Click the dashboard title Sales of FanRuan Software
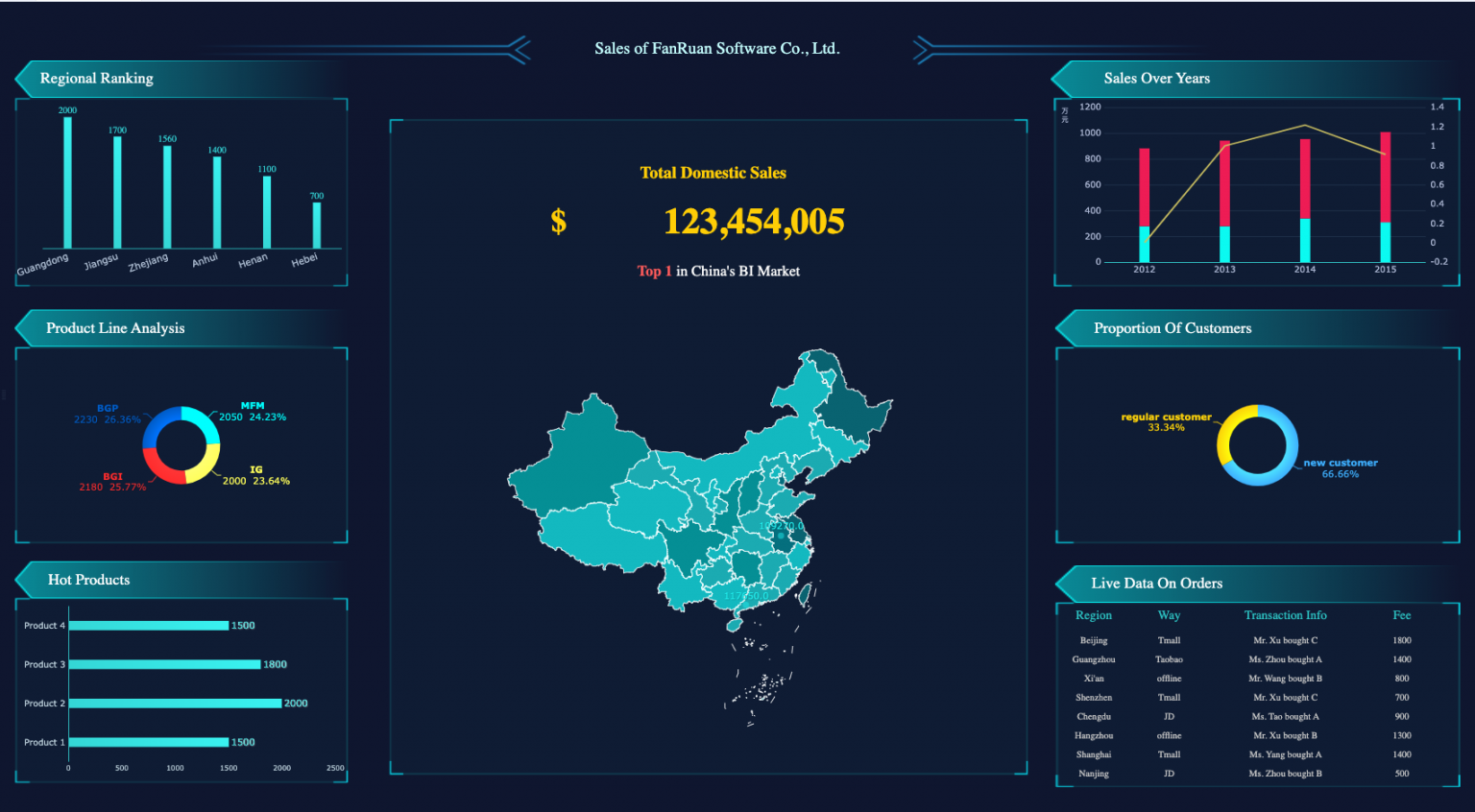The image size is (1475, 812). [716, 48]
